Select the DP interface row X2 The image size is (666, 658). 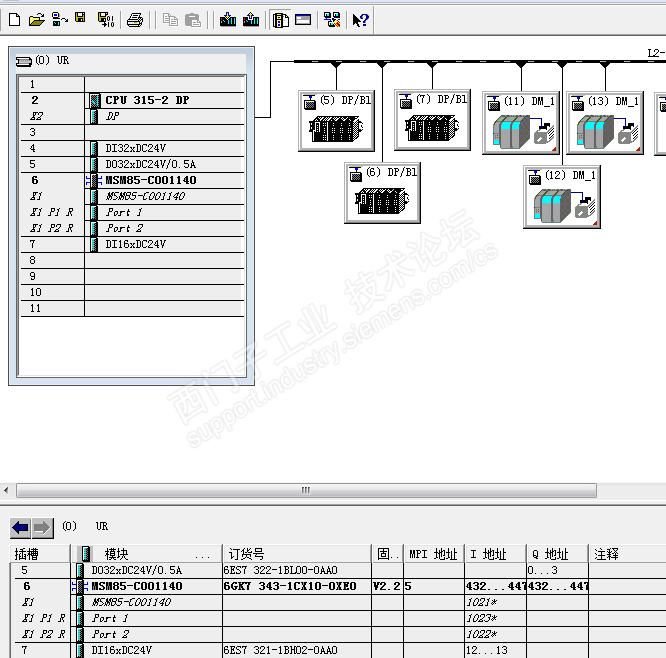132,116
